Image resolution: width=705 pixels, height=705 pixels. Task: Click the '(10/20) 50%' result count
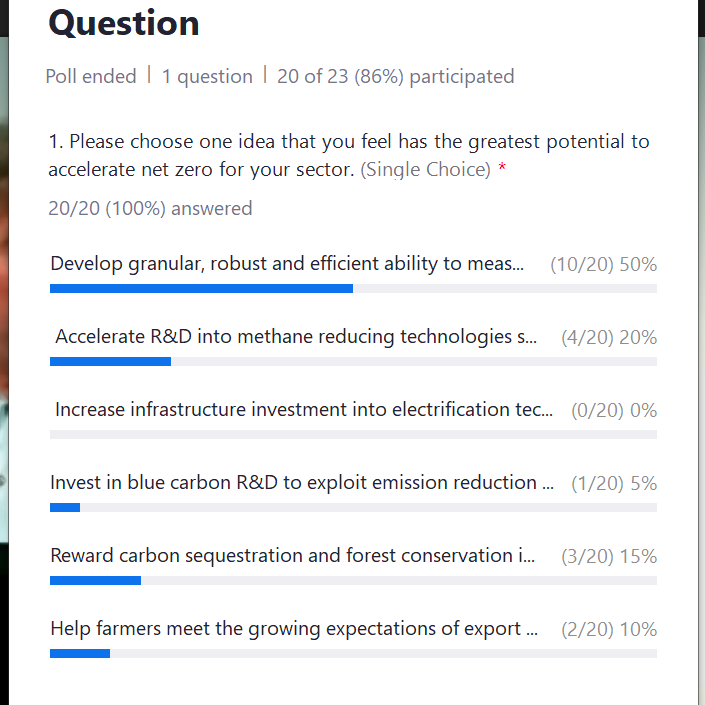pyautogui.click(x=603, y=264)
